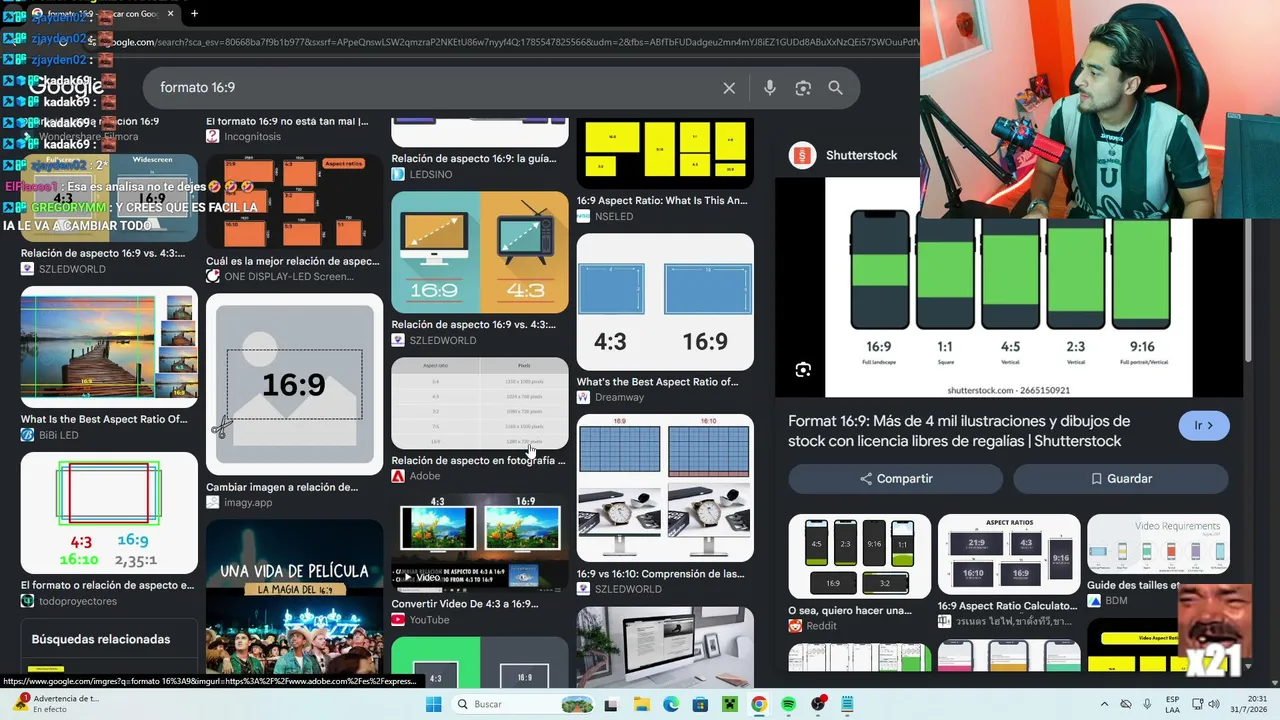Open the Format 16:9 Shutterstock title link
This screenshot has height=720, width=1280.
pos(959,431)
